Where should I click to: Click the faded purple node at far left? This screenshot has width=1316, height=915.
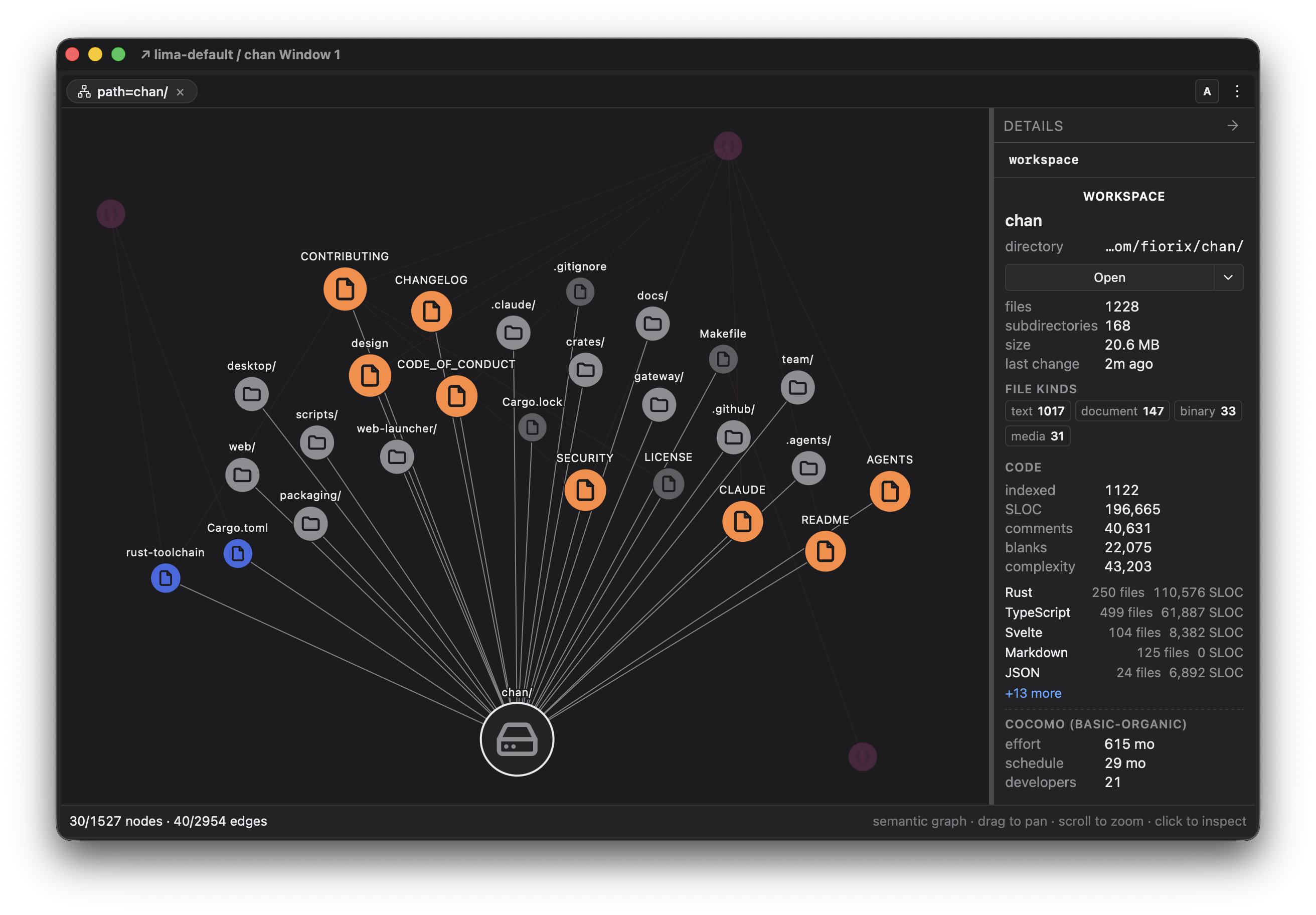[x=111, y=214]
